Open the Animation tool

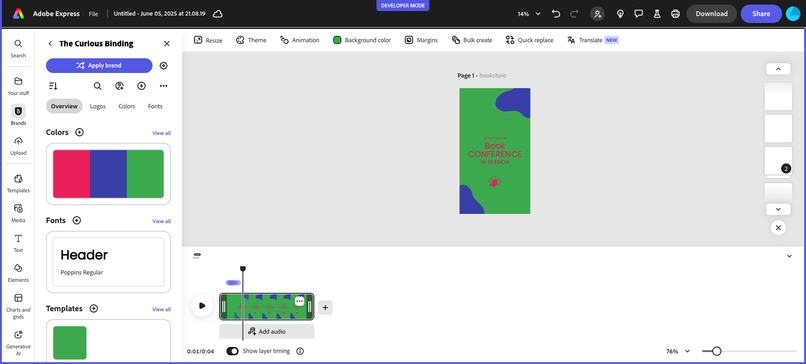pos(299,40)
